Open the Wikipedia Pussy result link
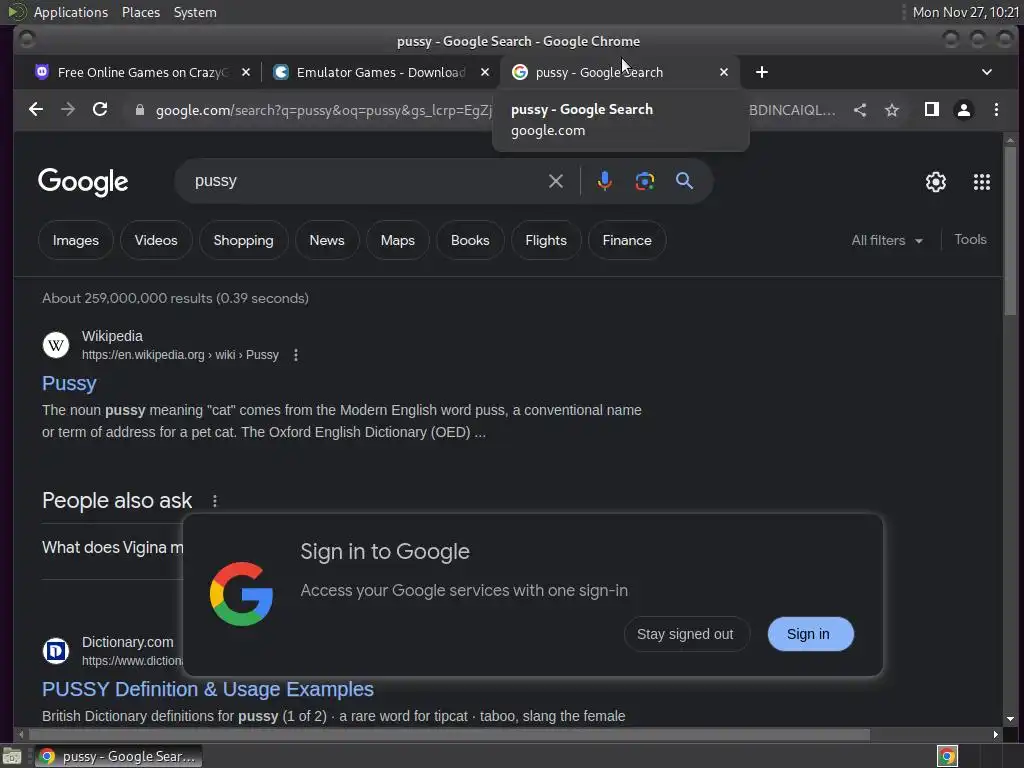 click(x=69, y=383)
